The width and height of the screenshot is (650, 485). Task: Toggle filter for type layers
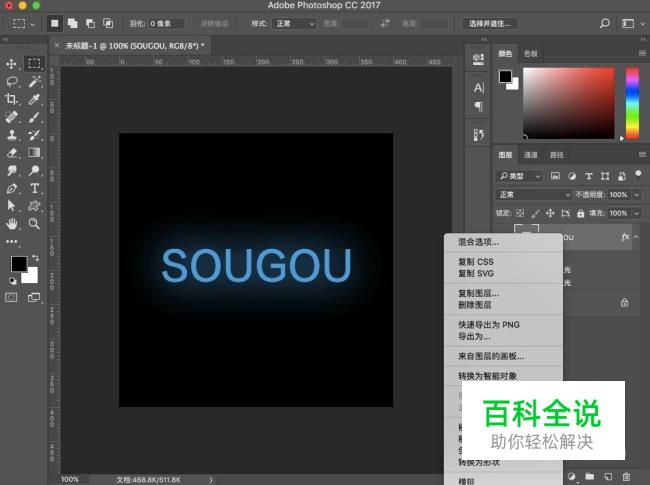588,176
